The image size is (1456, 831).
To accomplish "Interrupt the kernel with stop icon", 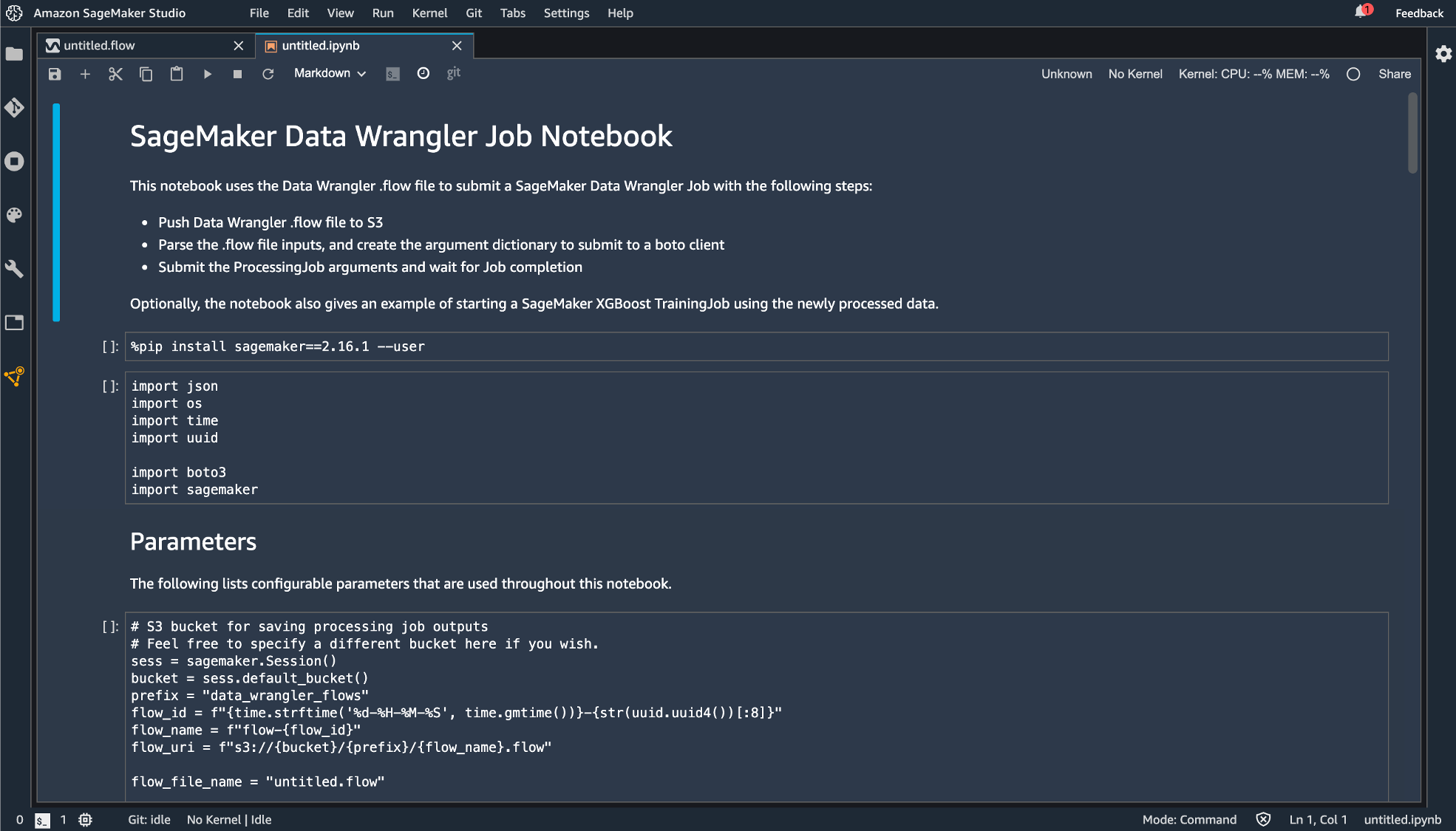I will click(237, 74).
